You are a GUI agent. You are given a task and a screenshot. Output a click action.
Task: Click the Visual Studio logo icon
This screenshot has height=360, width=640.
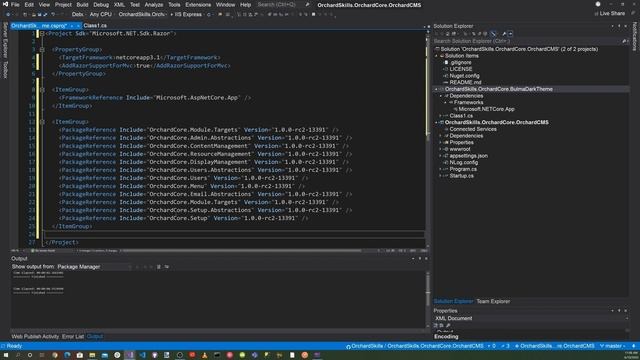tap(5, 4)
